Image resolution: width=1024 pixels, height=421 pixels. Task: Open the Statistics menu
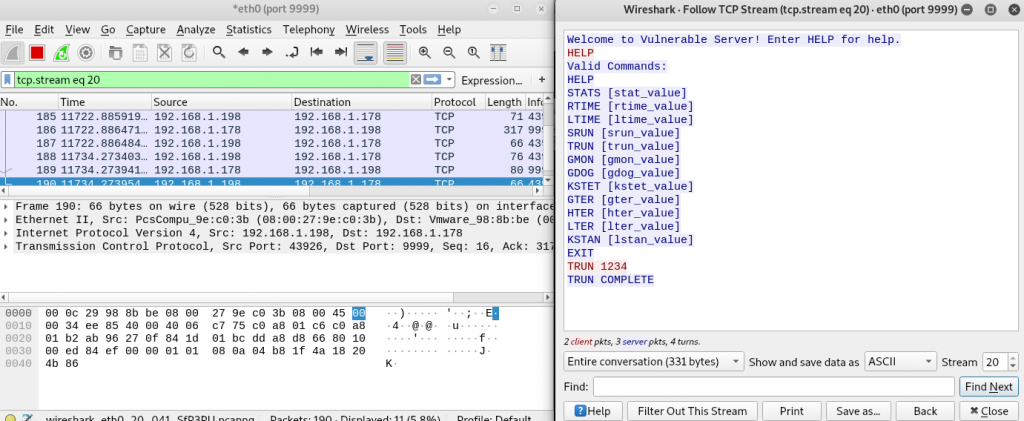pos(249,29)
